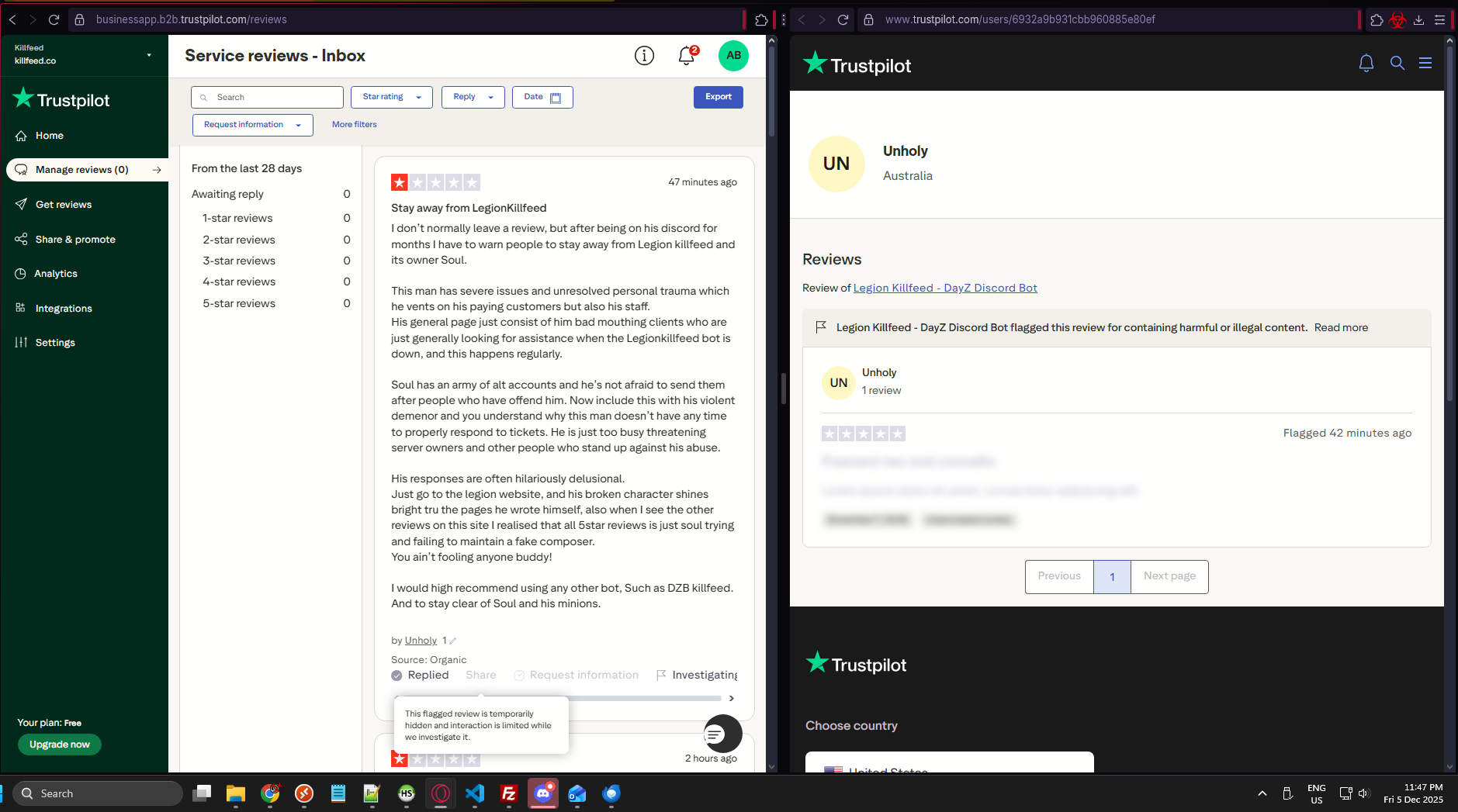Open Legion Killfeed - DayZ Discord Bot link
This screenshot has width=1458, height=812.
tap(945, 289)
